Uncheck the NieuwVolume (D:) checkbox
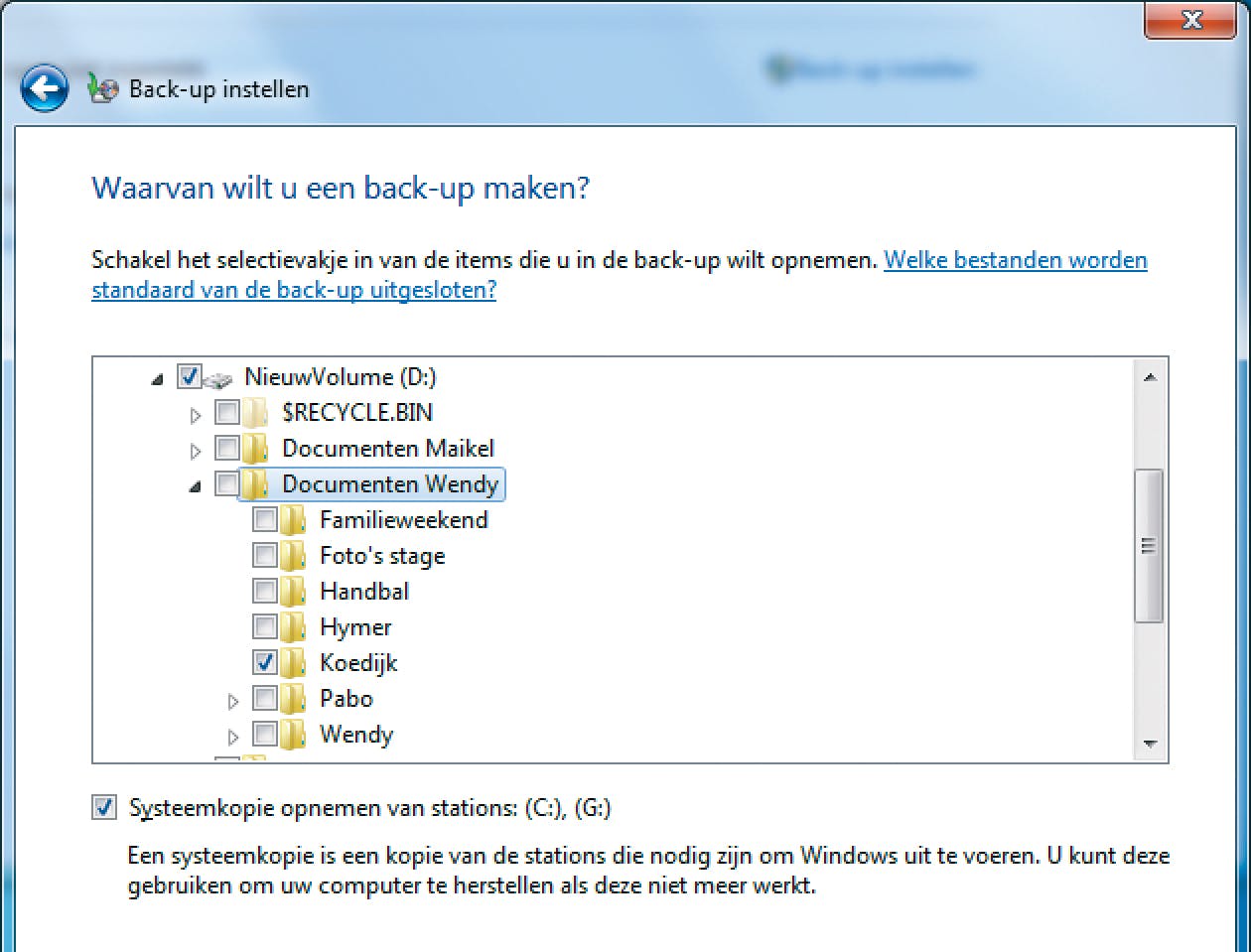 coord(189,376)
